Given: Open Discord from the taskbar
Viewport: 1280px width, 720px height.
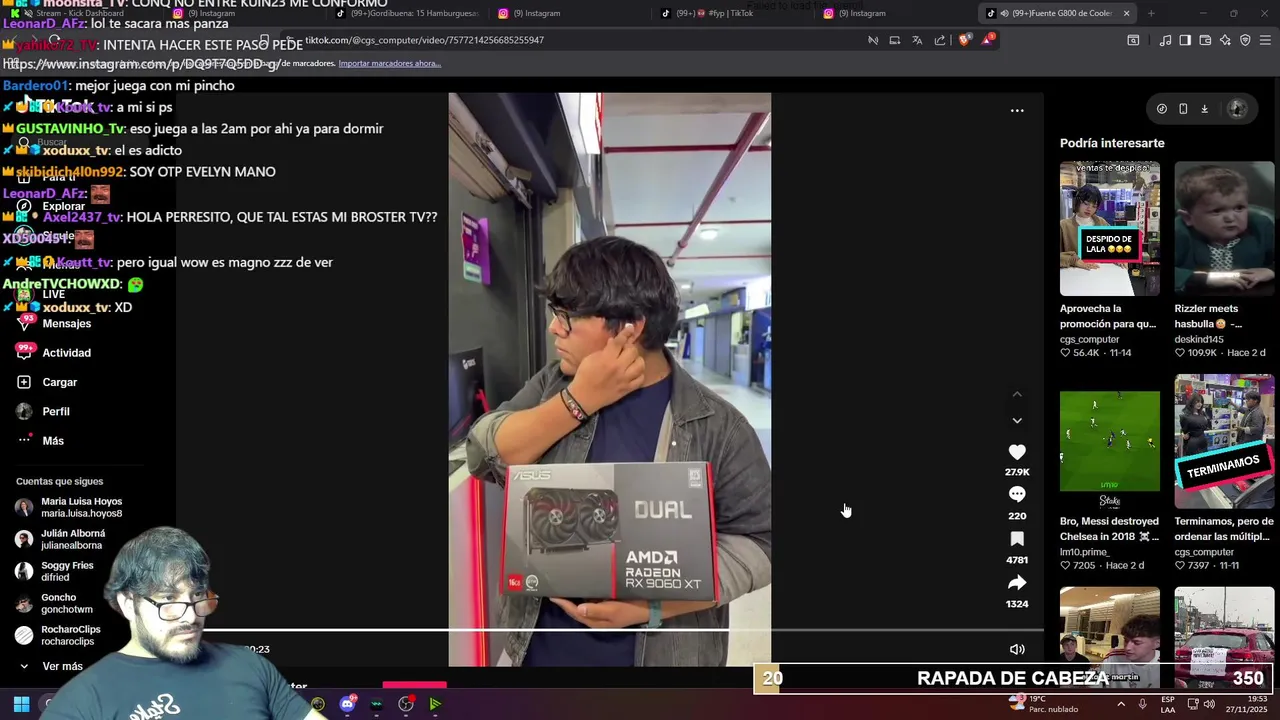Looking at the screenshot, I should click(x=347, y=704).
